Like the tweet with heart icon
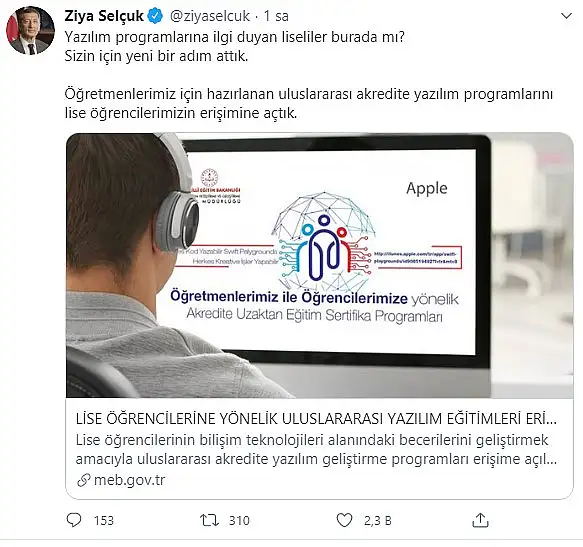Image resolution: width=583 pixels, height=547 pixels. (x=344, y=520)
